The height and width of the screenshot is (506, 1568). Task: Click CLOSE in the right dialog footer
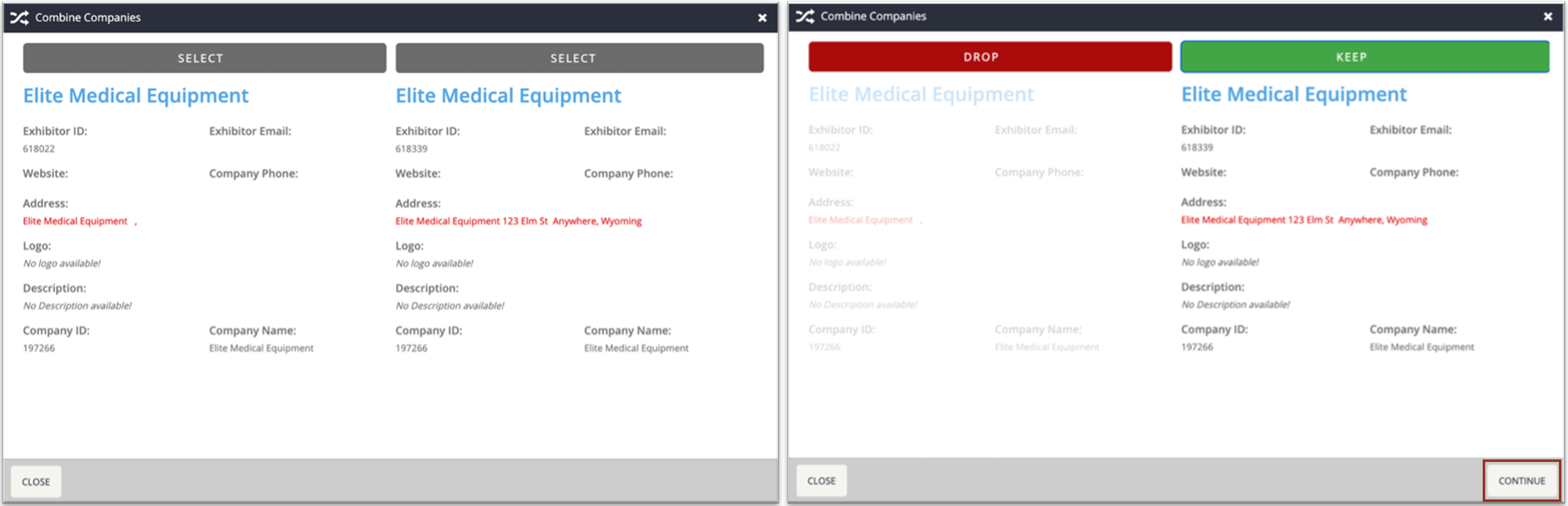coord(821,480)
